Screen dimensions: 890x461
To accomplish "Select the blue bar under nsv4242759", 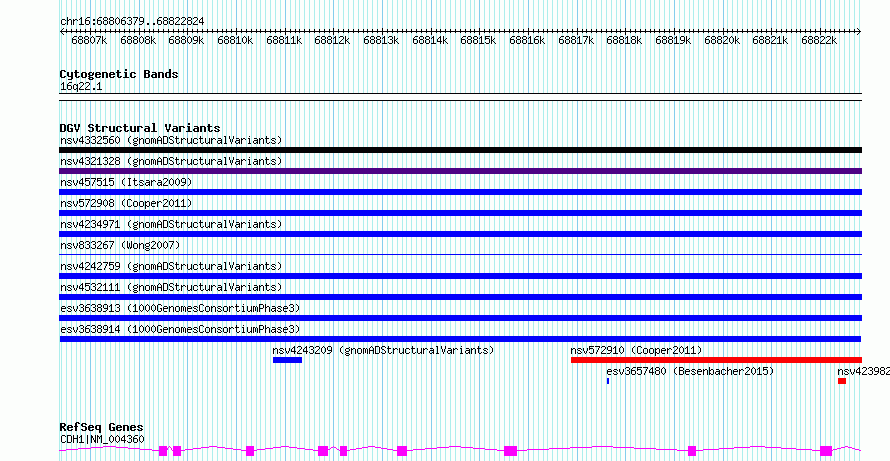I will (x=460, y=276).
